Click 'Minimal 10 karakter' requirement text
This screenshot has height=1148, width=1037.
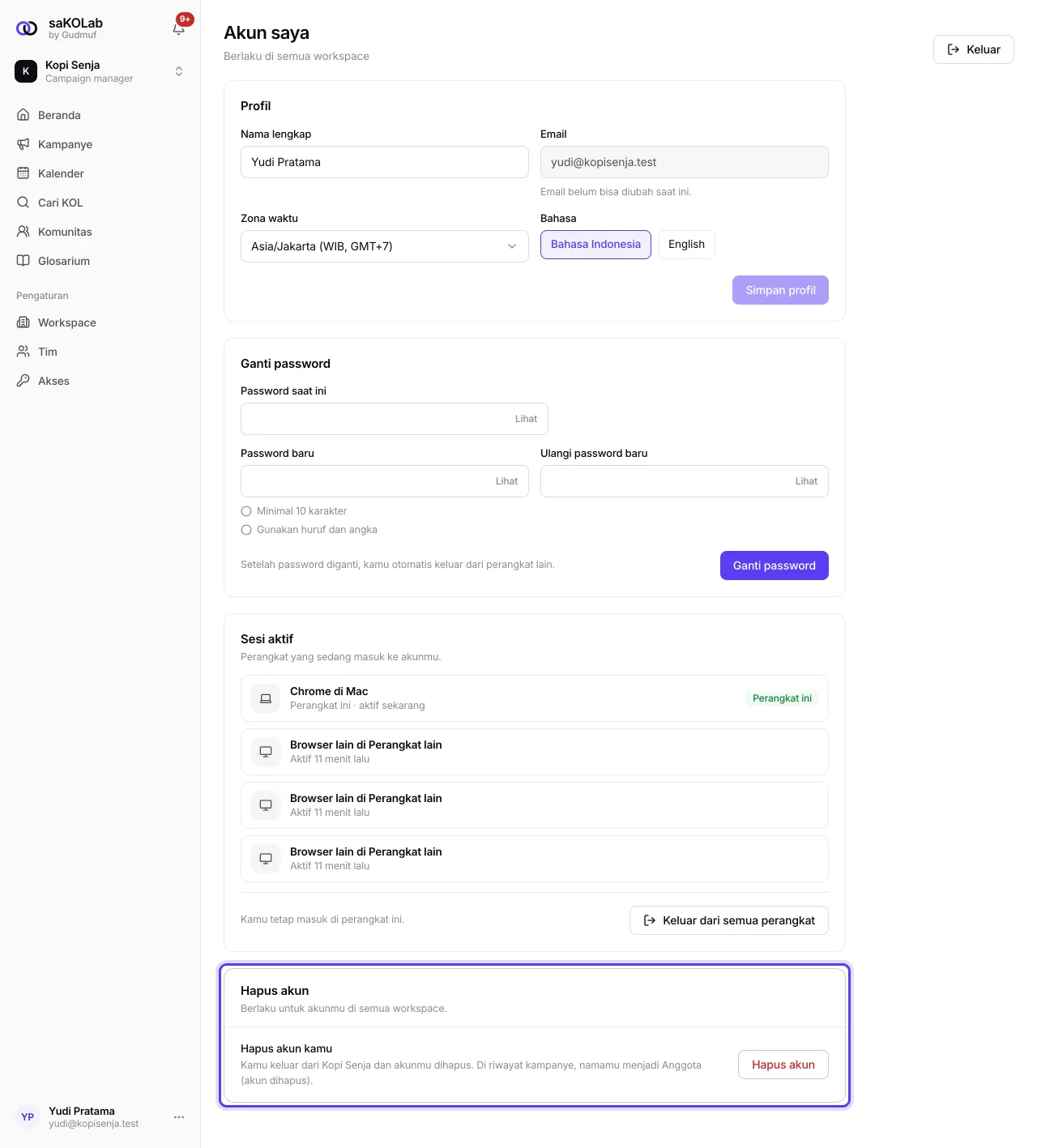pyautogui.click(x=301, y=511)
